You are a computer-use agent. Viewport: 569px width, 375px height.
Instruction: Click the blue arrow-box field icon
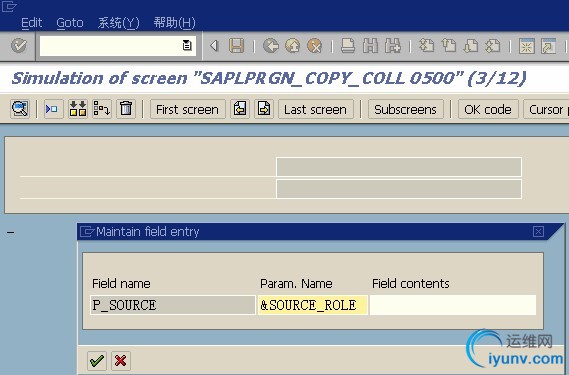(x=53, y=109)
